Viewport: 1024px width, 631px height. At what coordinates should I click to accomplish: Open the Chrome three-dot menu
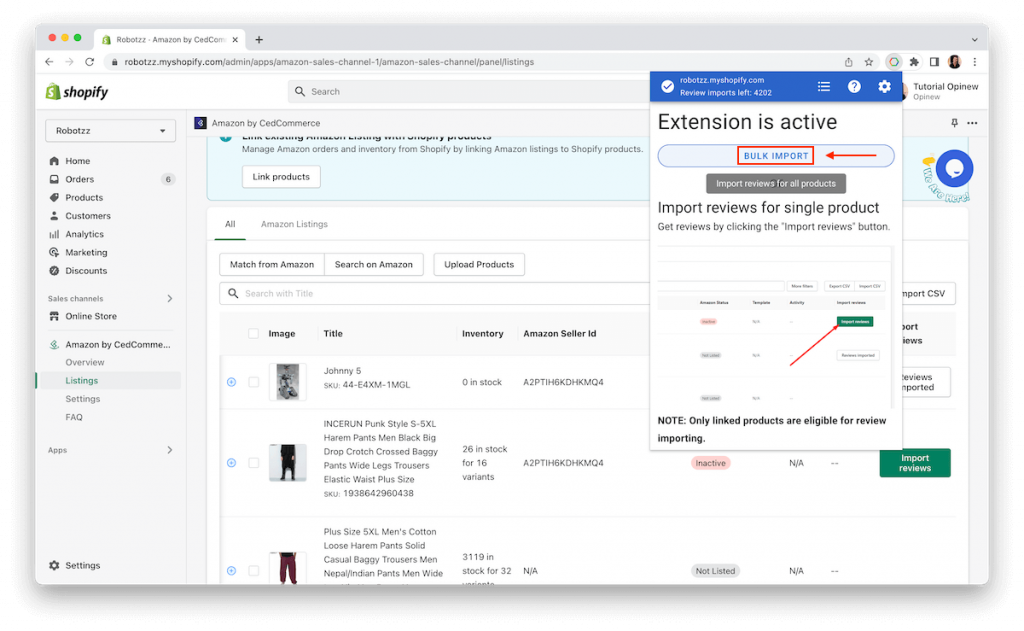(974, 61)
